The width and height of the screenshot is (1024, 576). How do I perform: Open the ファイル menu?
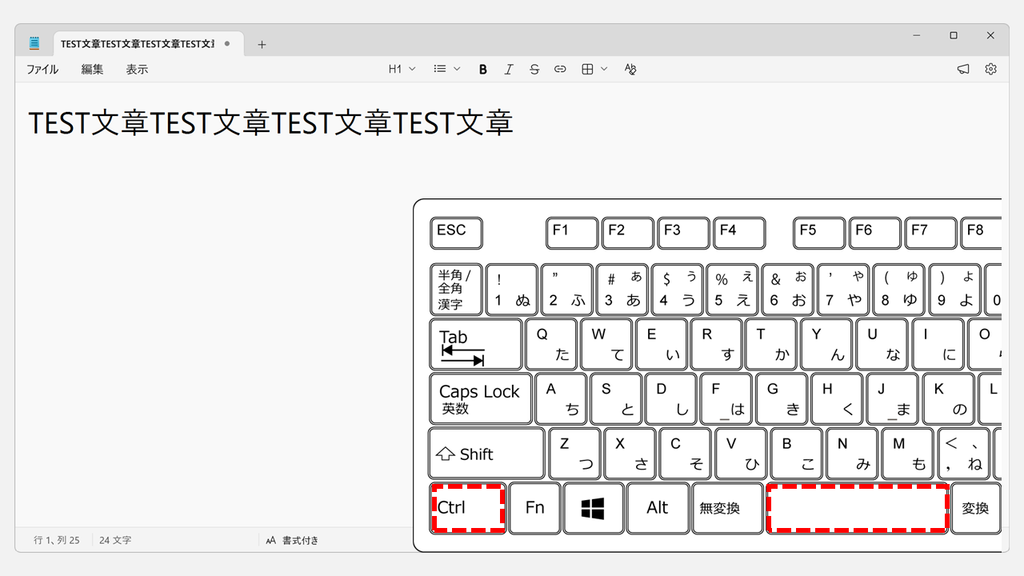[42, 69]
